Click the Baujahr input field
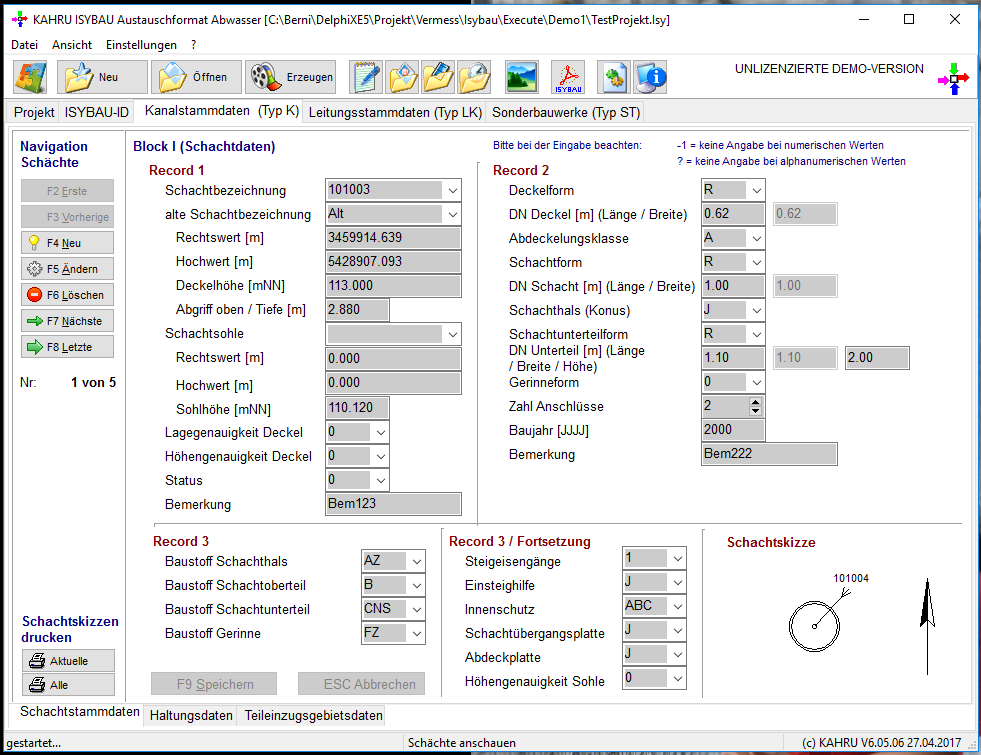This screenshot has height=755, width=981. (733, 430)
